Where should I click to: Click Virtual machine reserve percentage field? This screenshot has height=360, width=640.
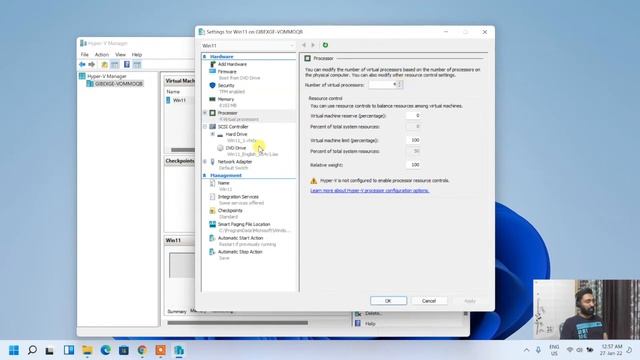[413, 116]
